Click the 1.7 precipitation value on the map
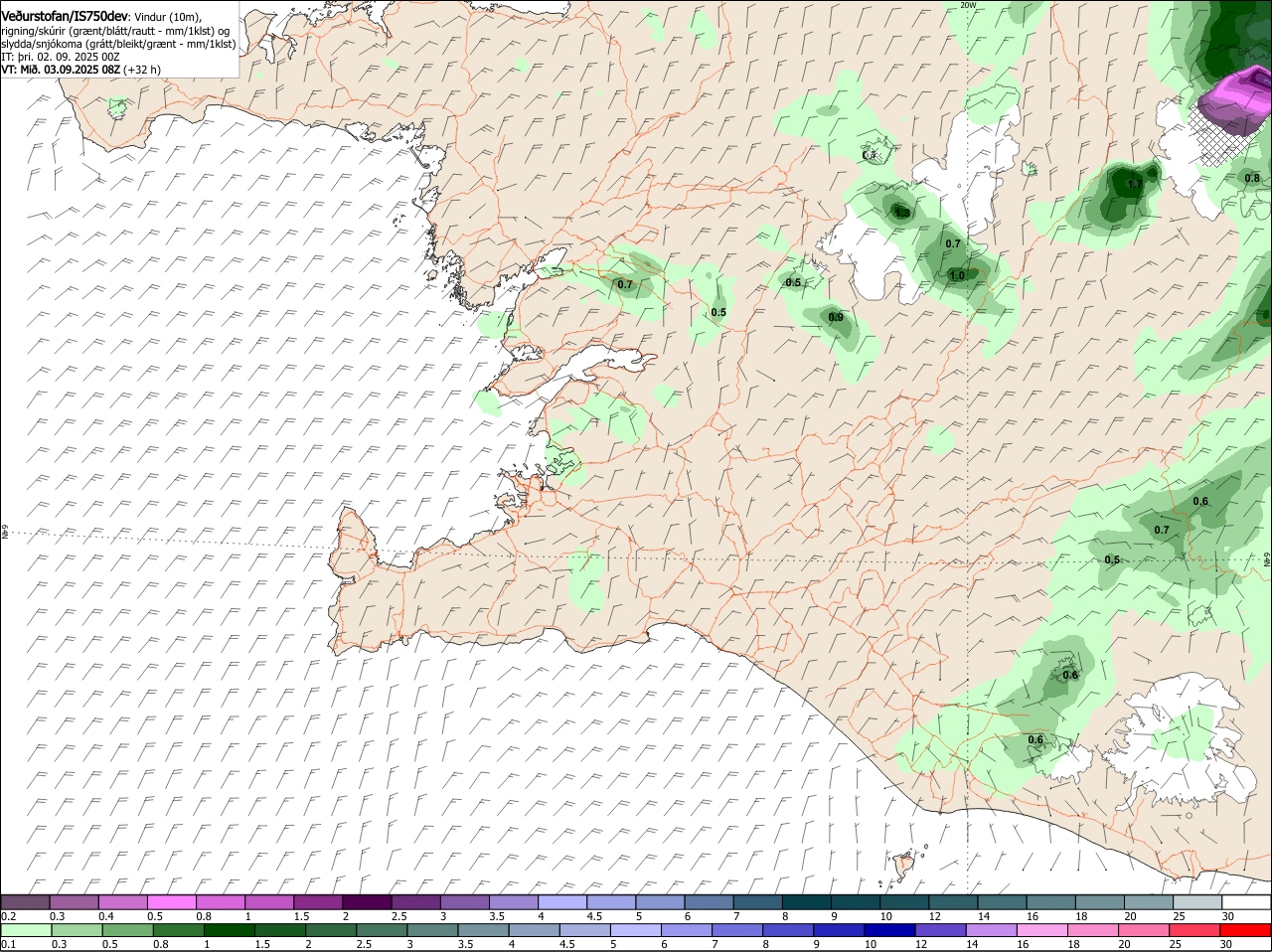This screenshot has height=952, width=1272. (x=1135, y=184)
